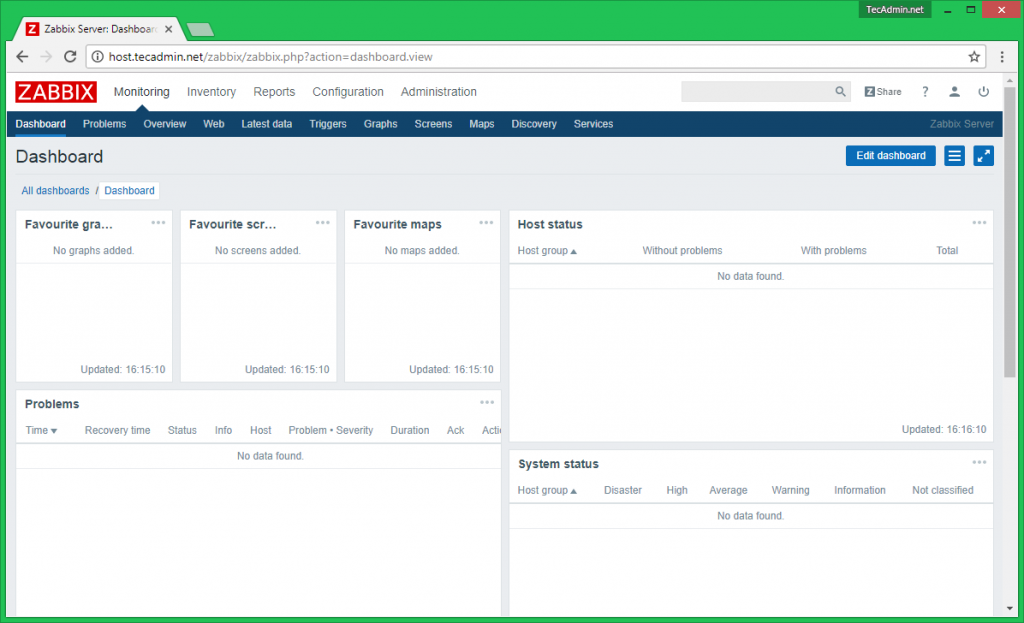Image resolution: width=1024 pixels, height=623 pixels.
Task: Click the sign out power icon
Action: (983, 92)
